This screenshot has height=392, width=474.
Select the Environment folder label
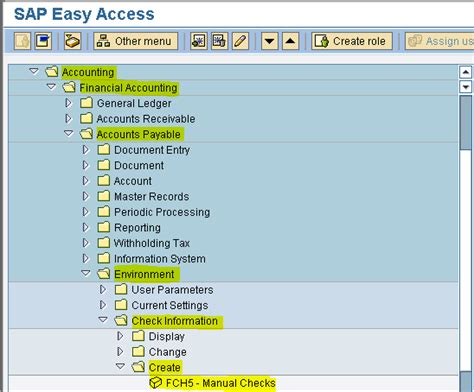pos(144,274)
